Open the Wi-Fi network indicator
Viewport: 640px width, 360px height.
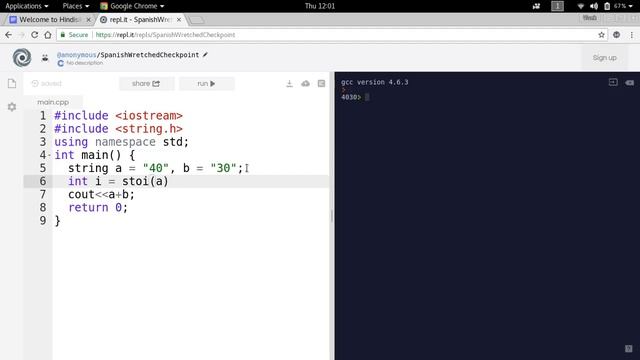[580, 6]
